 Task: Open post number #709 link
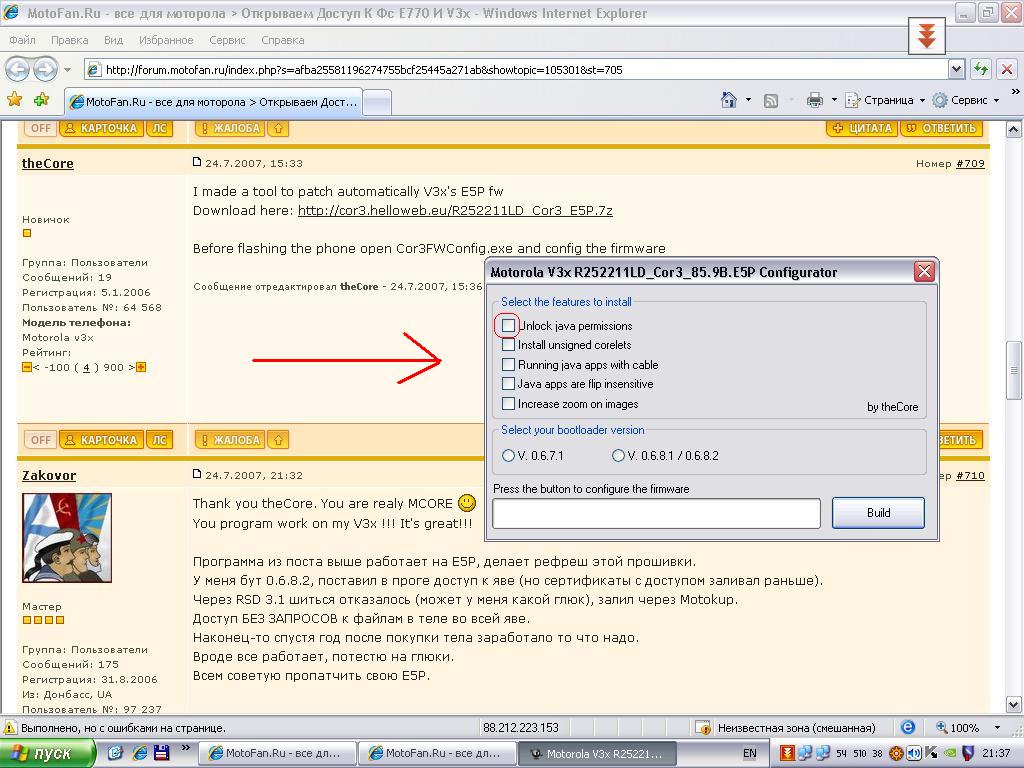pyautogui.click(x=970, y=163)
